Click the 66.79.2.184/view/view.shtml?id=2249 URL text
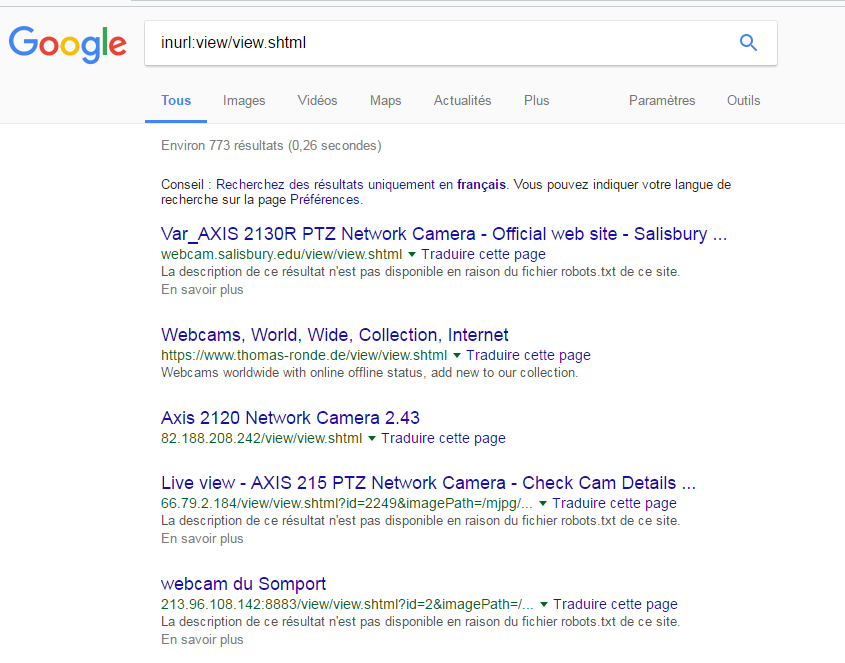Image resolution: width=845 pixels, height=663 pixels. coord(347,503)
